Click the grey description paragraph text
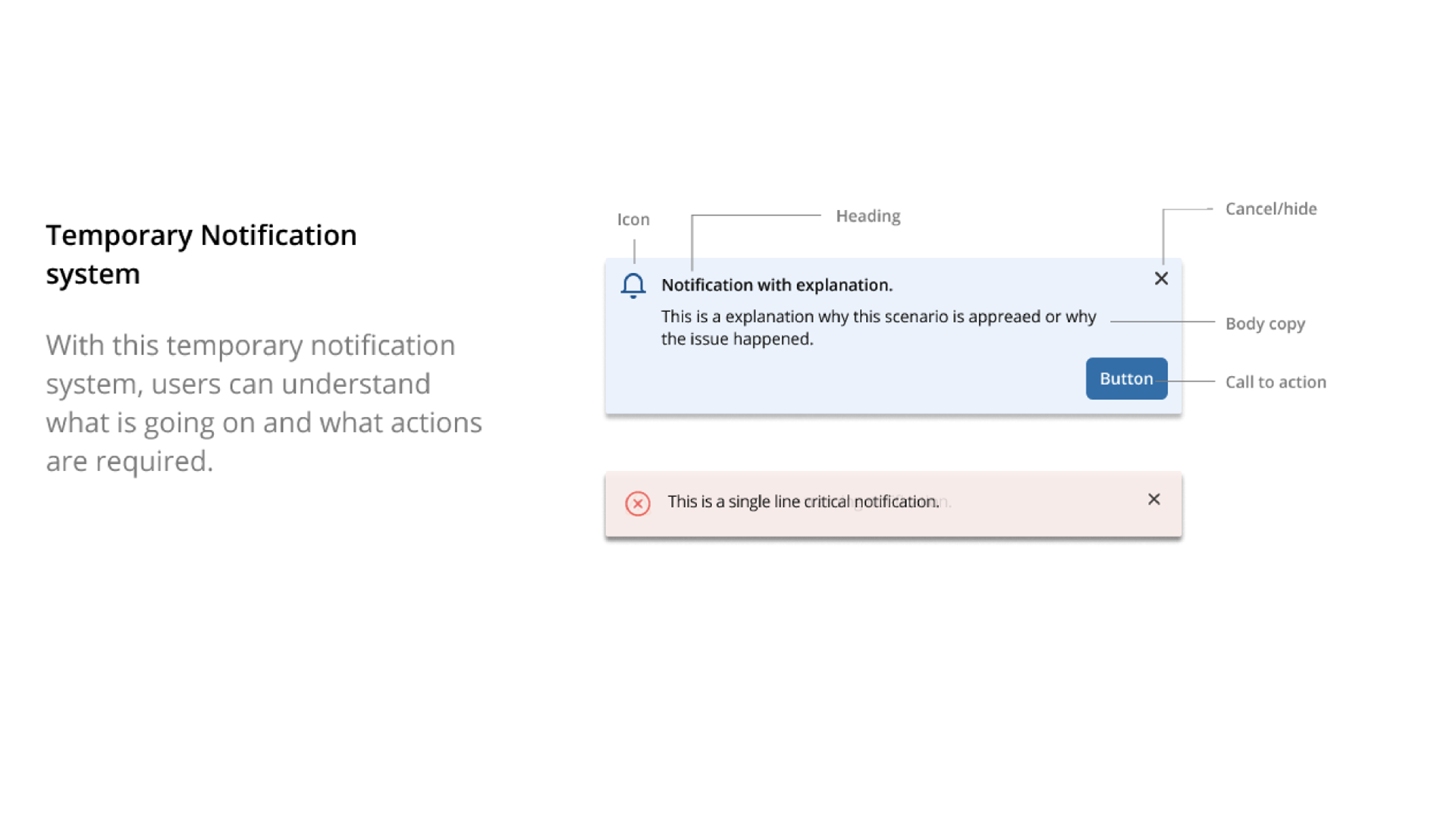 (264, 403)
